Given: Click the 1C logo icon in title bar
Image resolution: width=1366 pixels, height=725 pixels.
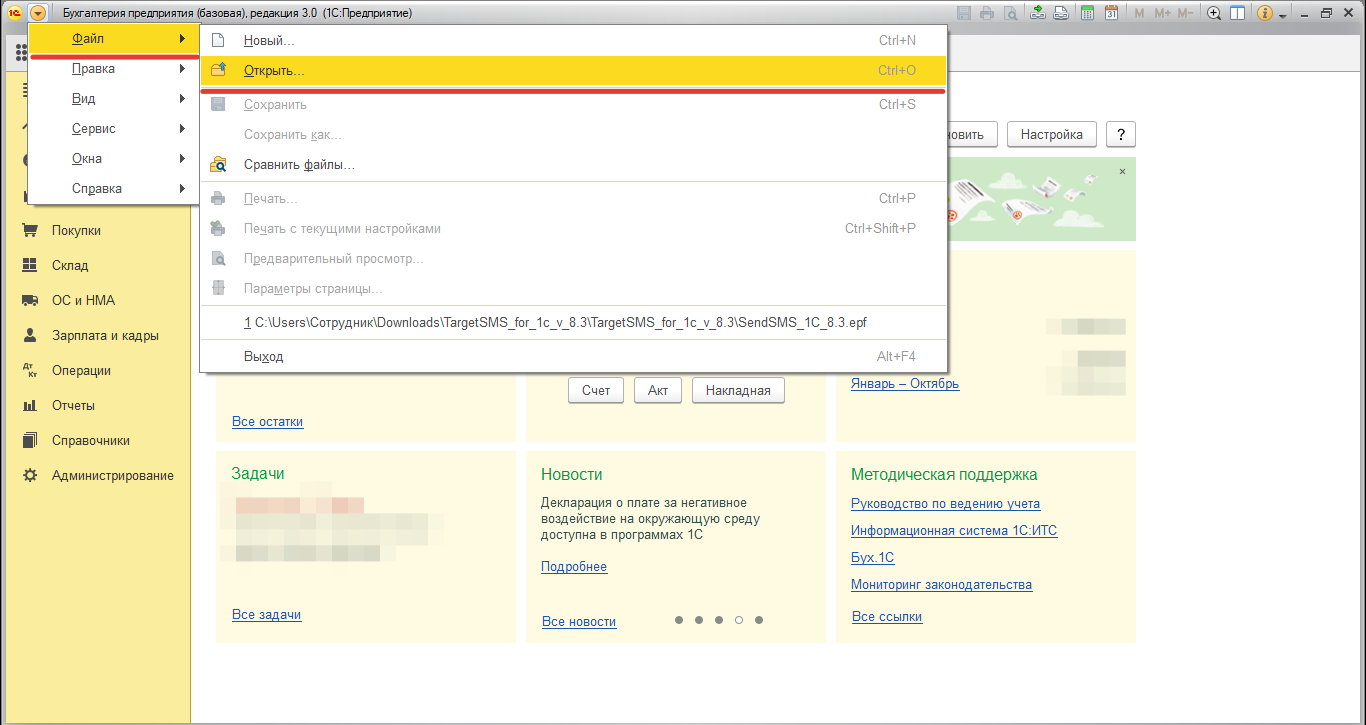Looking at the screenshot, I should click(x=14, y=13).
